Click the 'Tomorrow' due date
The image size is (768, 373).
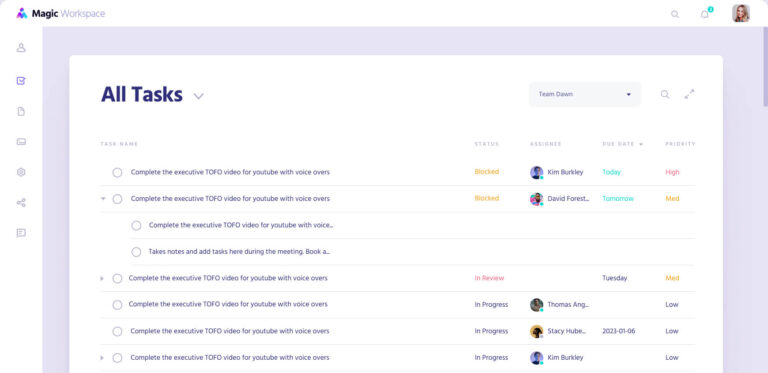(x=618, y=199)
